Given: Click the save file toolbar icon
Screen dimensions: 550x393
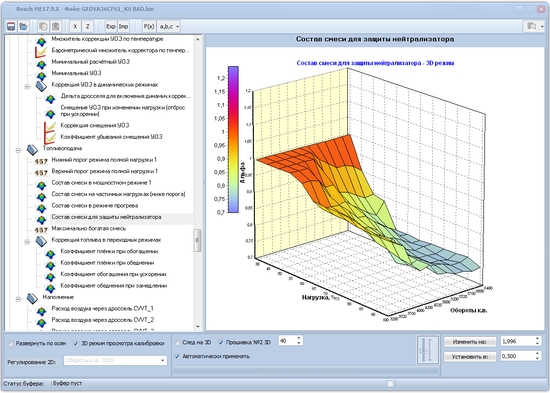Looking at the screenshot, I should [x=11, y=26].
